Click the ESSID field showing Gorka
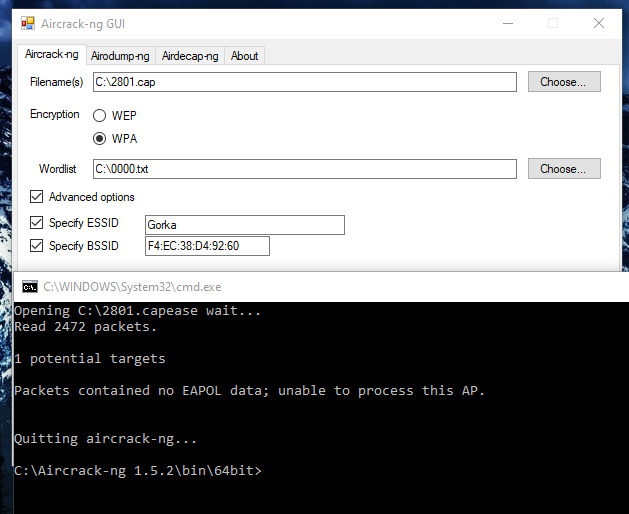 [244, 225]
